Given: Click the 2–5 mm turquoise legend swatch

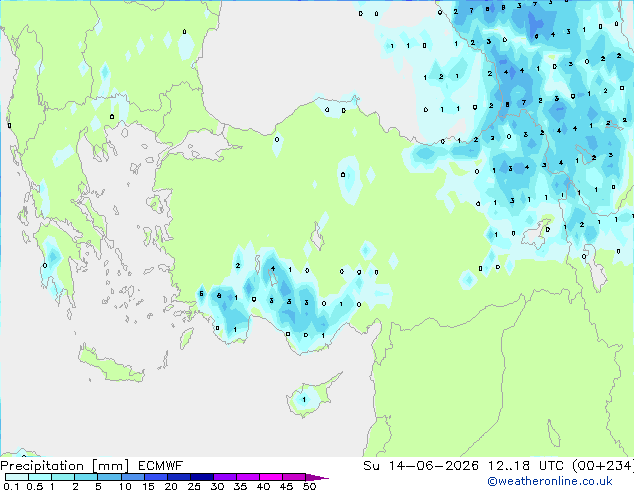Looking at the screenshot, I should coord(86,477).
